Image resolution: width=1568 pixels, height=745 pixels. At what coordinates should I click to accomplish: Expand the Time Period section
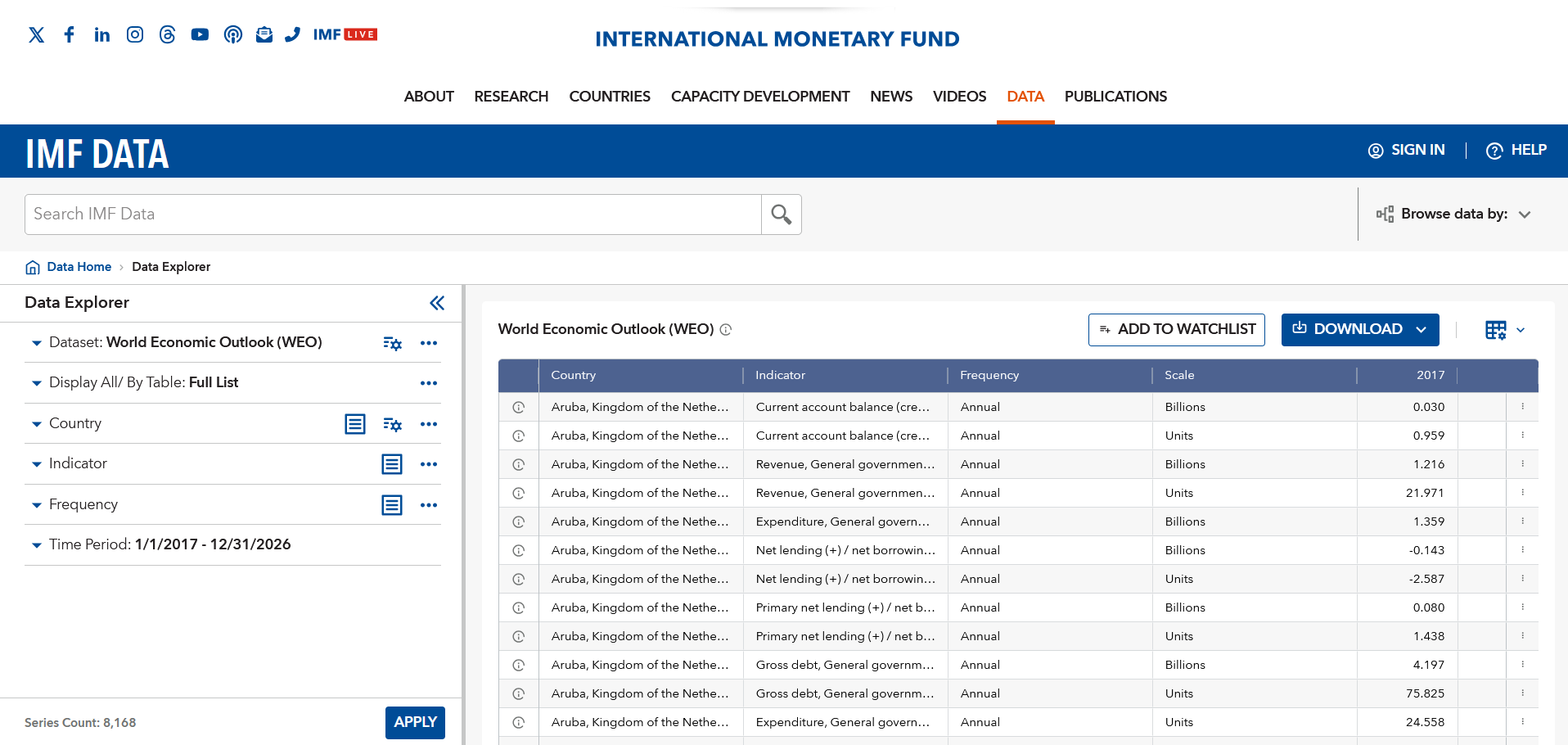[37, 545]
